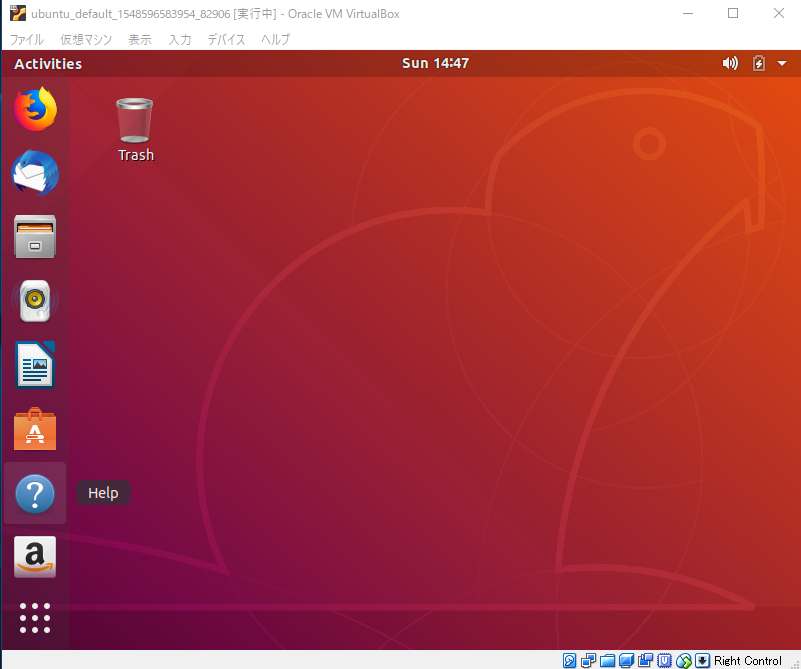Toggle sound via the speaker icon in top bar
This screenshot has height=669, width=801.
[x=729, y=62]
